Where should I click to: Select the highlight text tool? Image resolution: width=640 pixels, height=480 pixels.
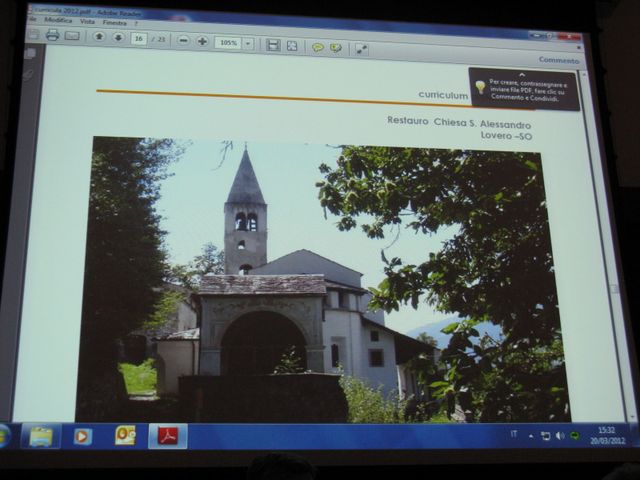(x=336, y=49)
